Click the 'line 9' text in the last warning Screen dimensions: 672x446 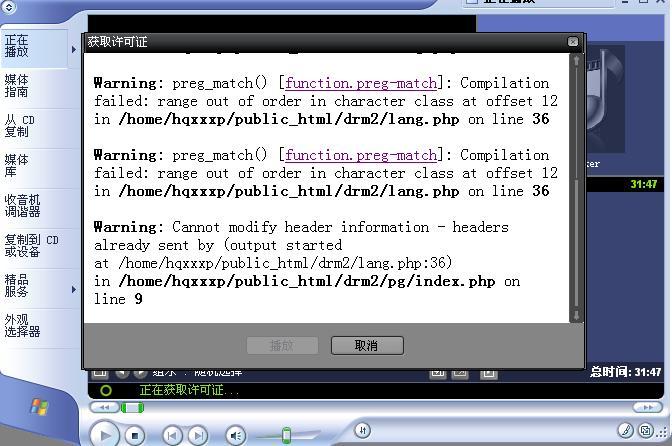tap(118, 299)
